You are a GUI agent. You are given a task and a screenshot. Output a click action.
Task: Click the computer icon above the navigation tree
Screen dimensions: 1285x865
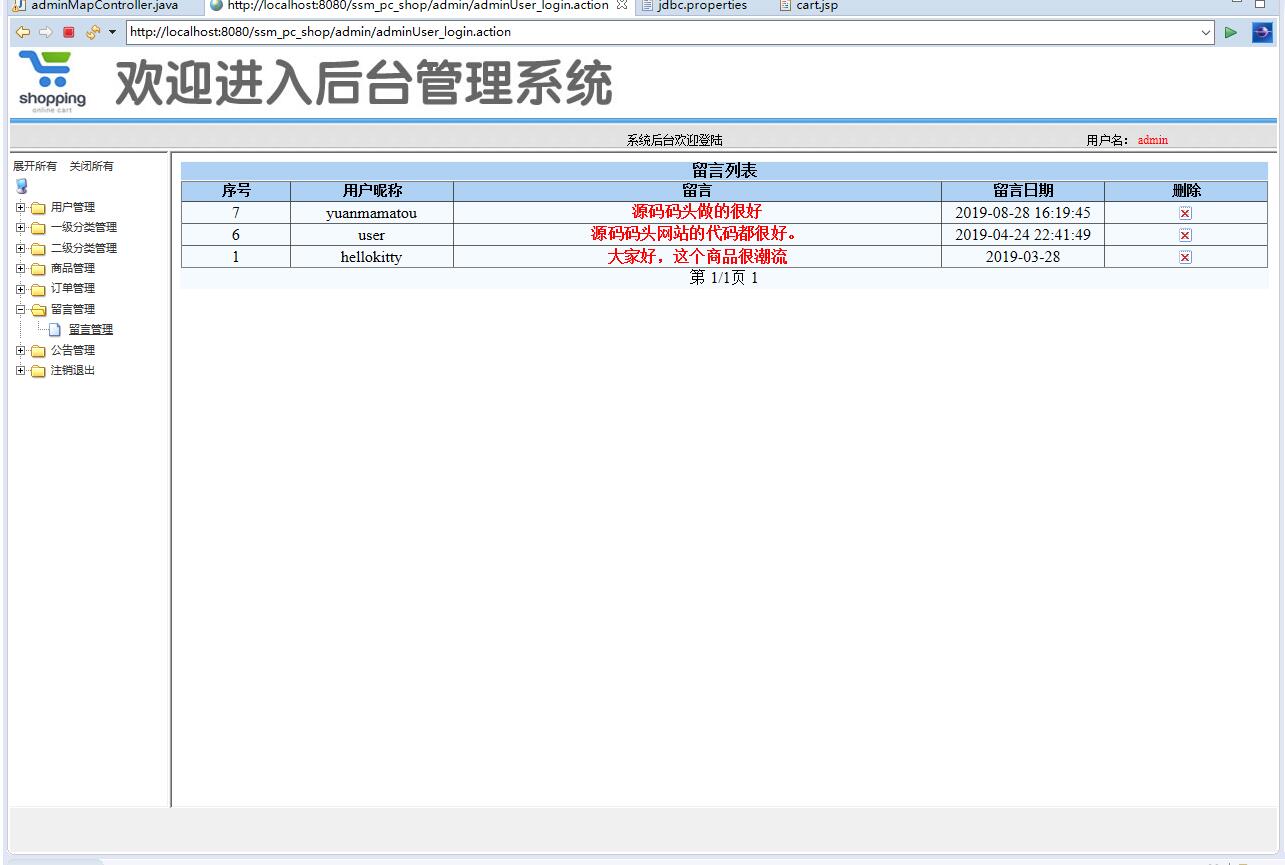point(20,186)
